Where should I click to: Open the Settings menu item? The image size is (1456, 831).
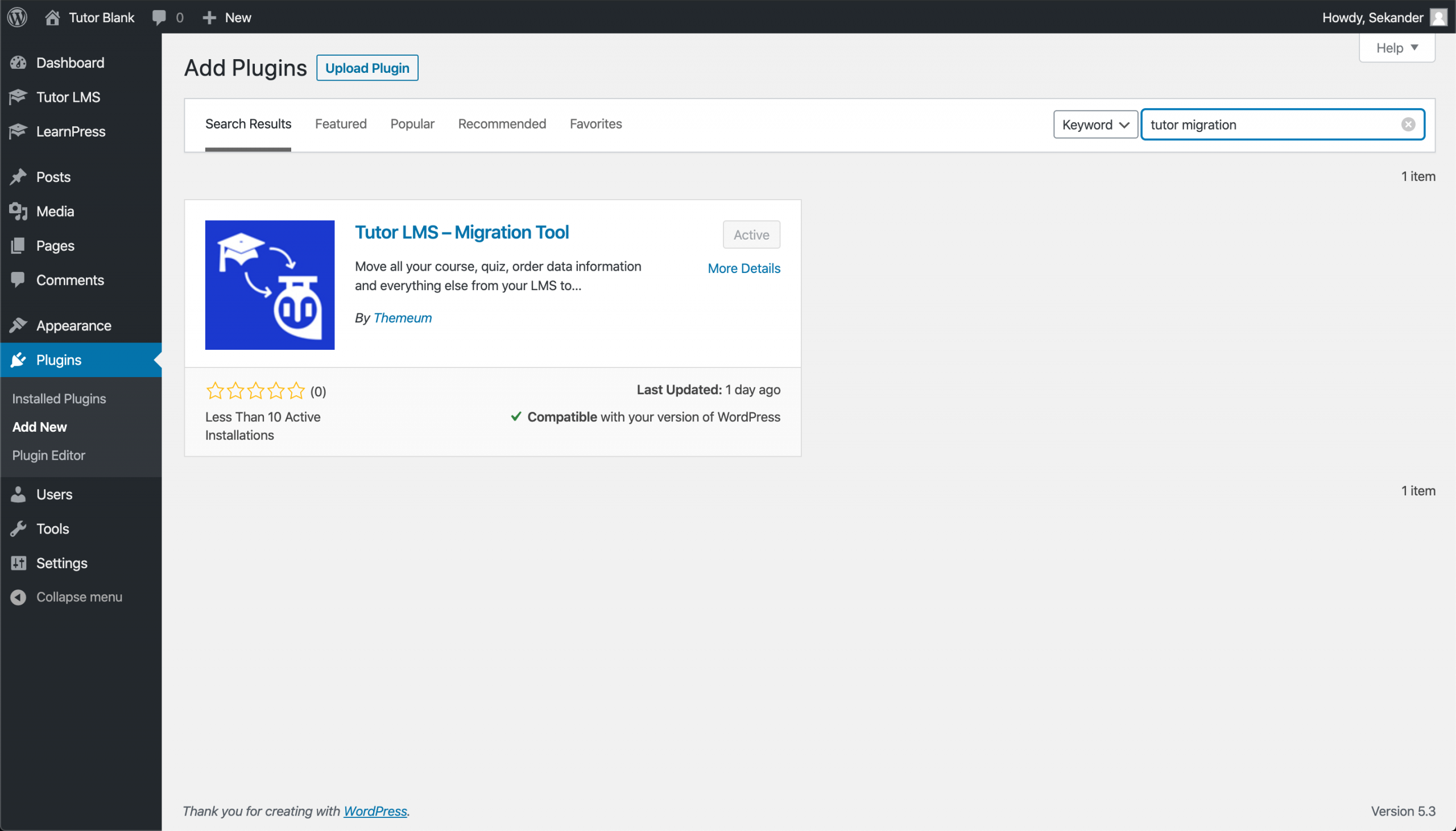pos(61,563)
